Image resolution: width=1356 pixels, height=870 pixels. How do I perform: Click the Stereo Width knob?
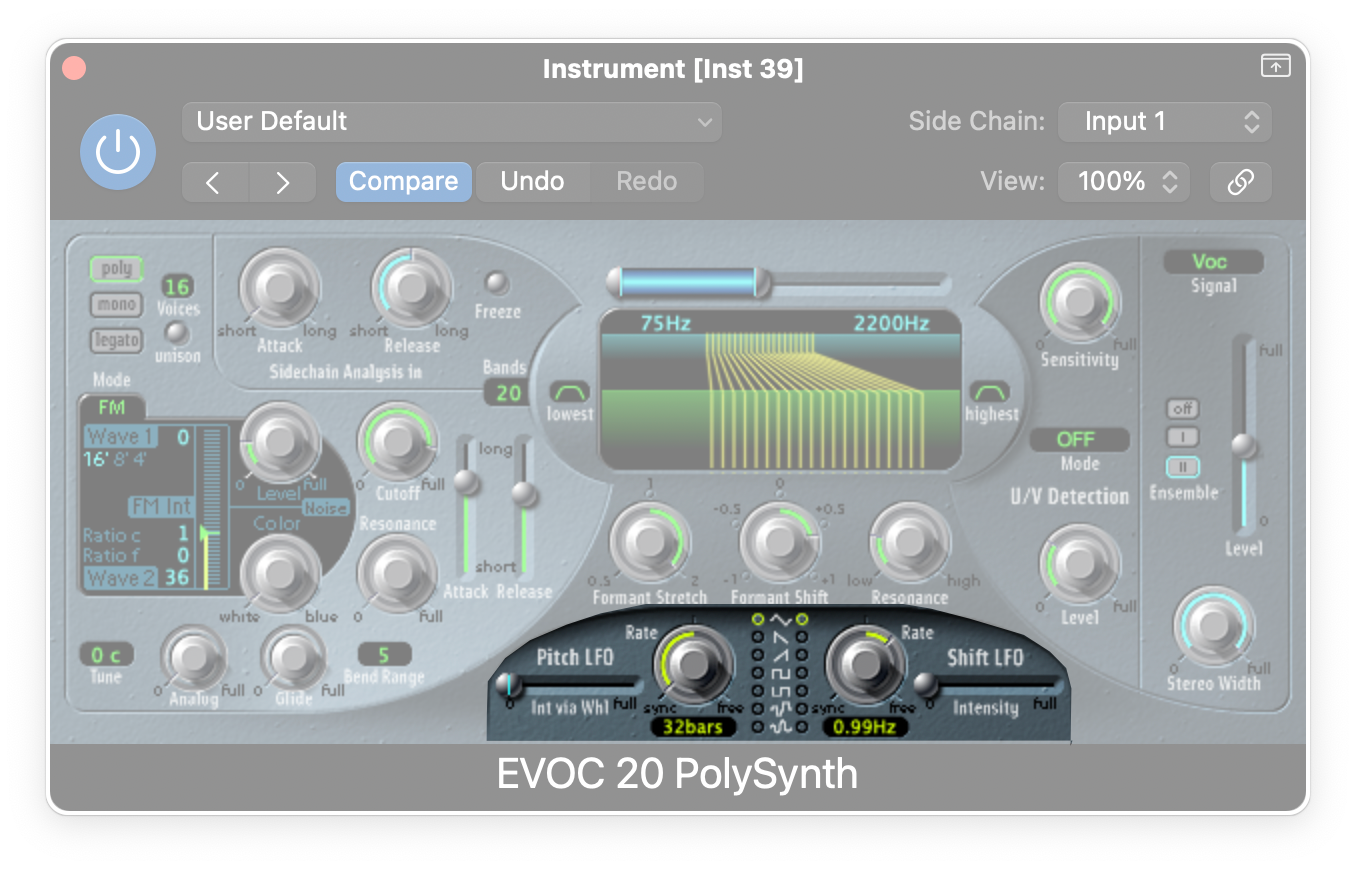(x=1213, y=626)
